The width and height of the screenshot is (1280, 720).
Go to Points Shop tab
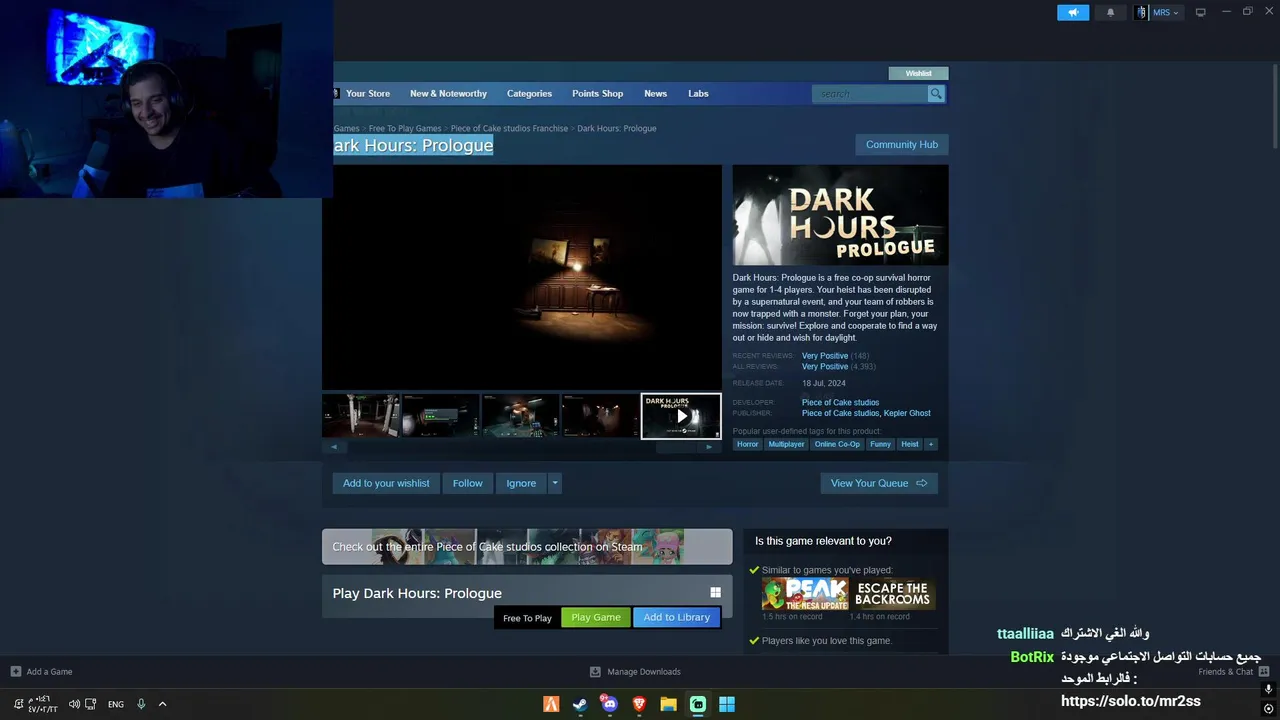pyautogui.click(x=597, y=94)
